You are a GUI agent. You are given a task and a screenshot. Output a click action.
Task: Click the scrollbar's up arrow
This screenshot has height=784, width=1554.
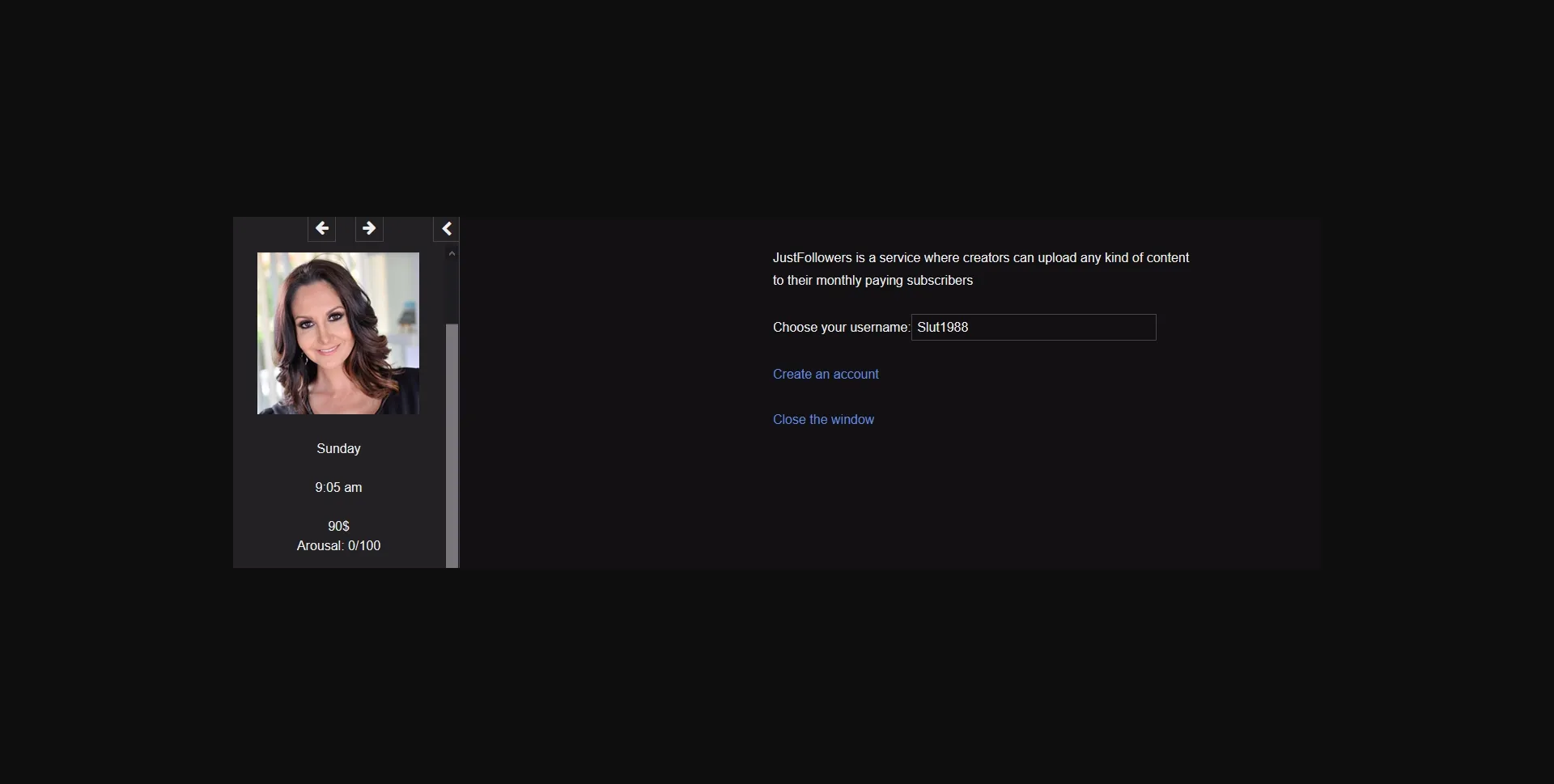pos(451,253)
